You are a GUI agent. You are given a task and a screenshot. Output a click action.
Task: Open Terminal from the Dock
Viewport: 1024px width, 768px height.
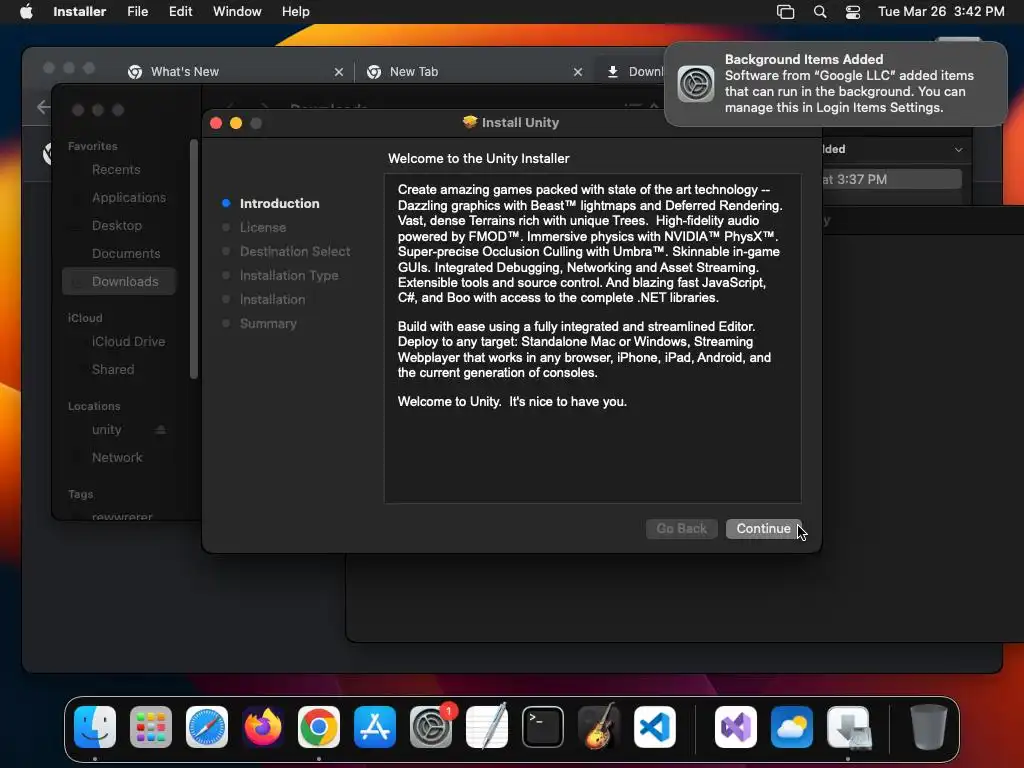[x=543, y=727]
